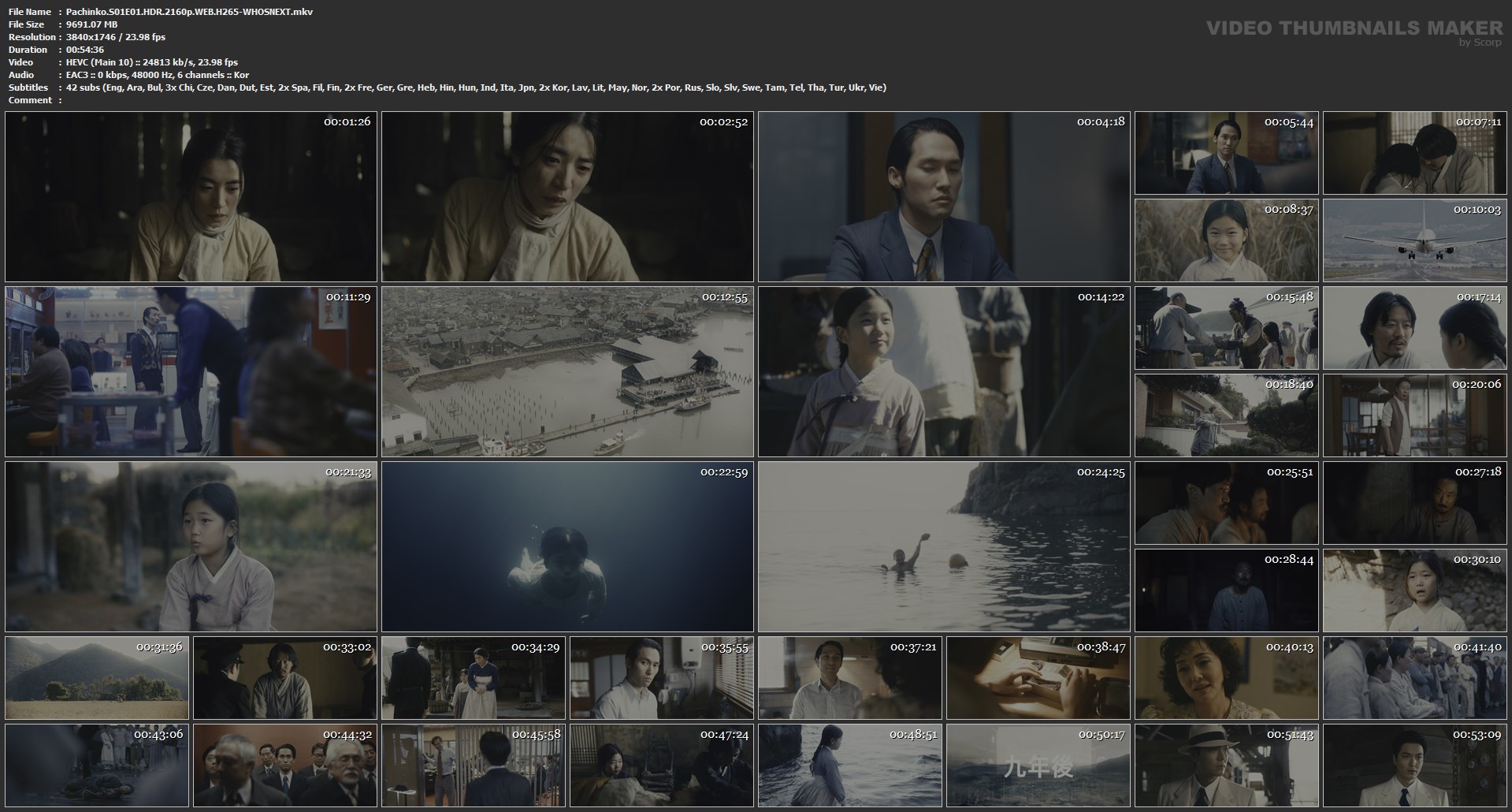Select the thumbnail at 00:30:10
Viewport: 1512px width, 812px height.
tap(1415, 590)
